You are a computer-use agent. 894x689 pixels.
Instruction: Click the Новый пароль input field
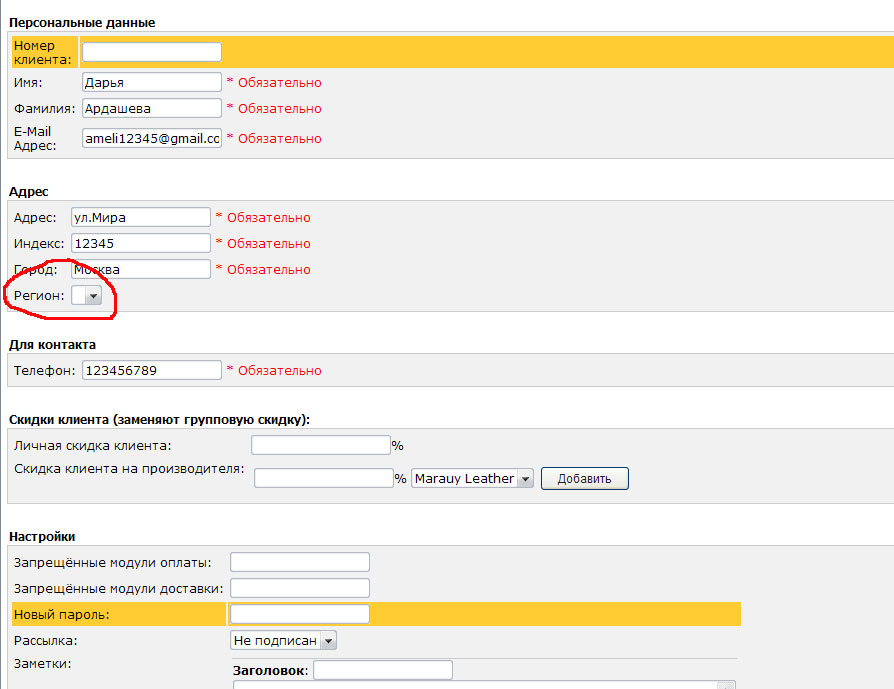[x=299, y=614]
